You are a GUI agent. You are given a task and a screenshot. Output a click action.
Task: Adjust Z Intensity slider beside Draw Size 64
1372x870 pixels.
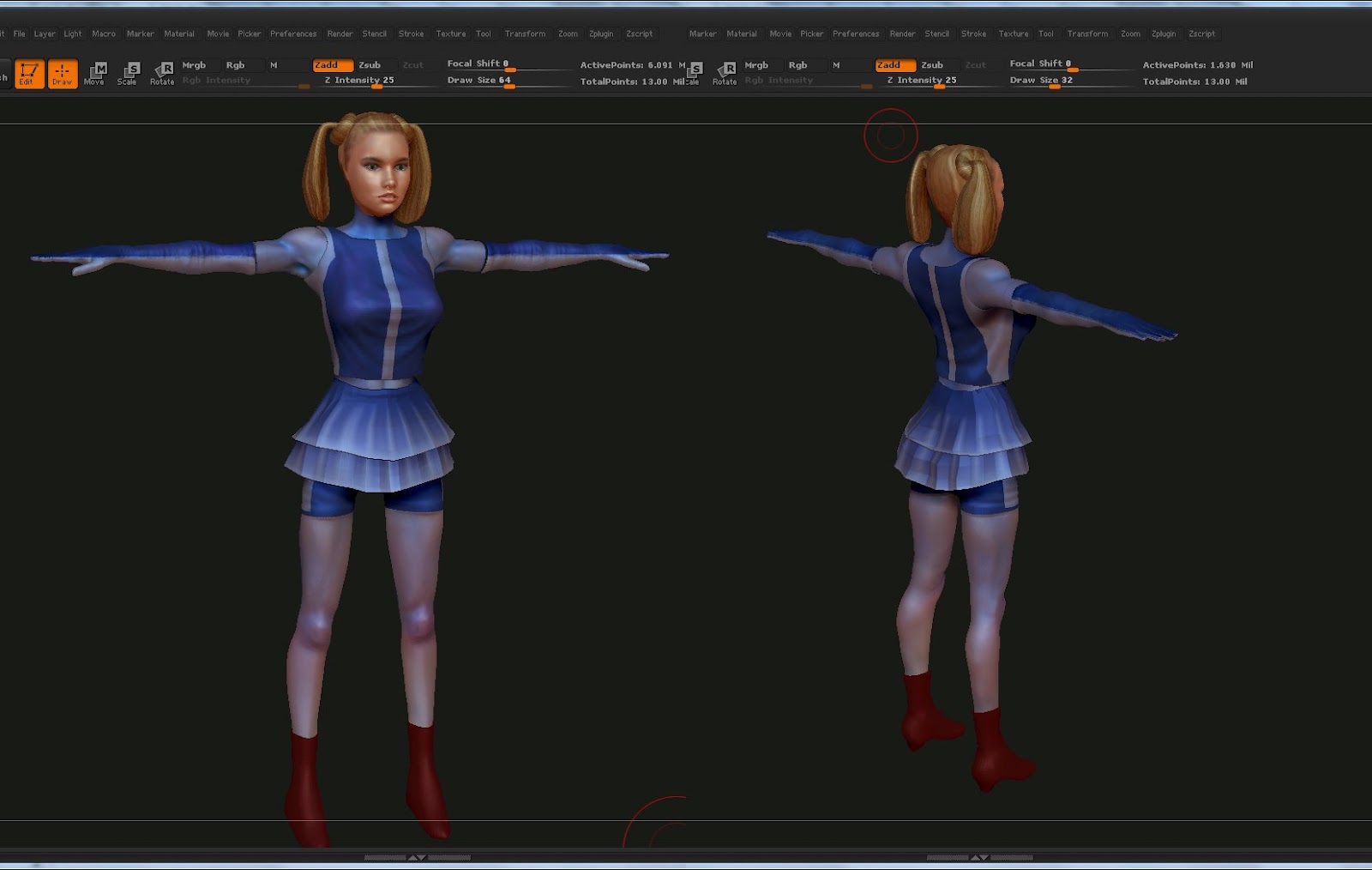376,81
